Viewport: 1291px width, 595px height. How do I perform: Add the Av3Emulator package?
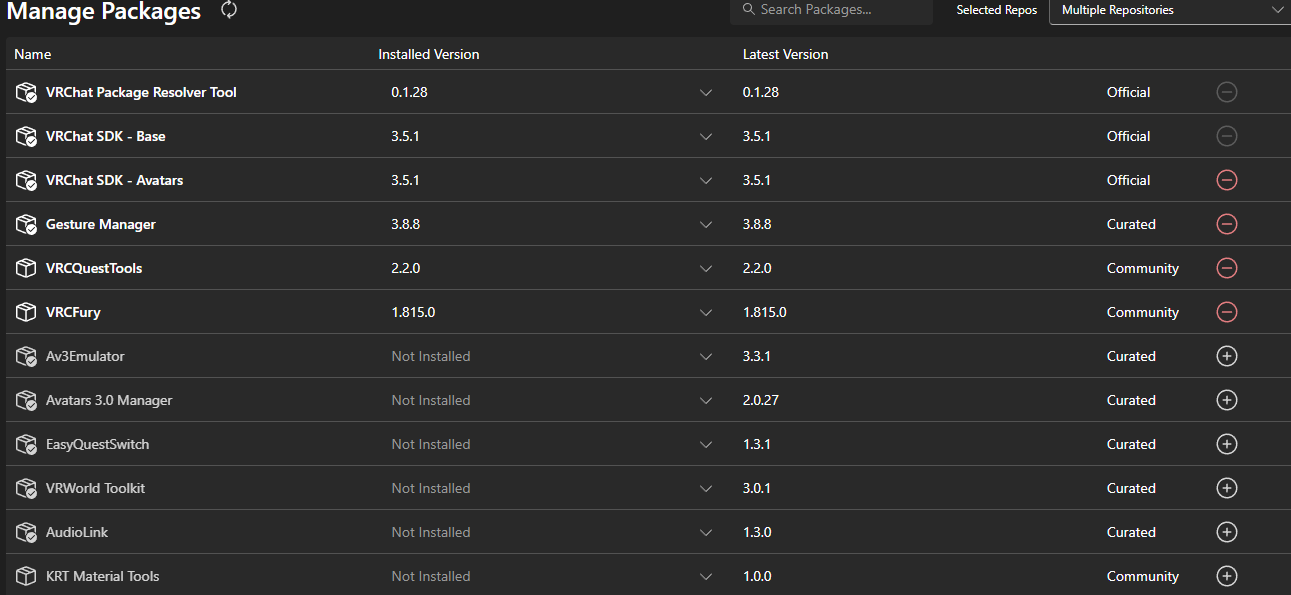pos(1227,356)
